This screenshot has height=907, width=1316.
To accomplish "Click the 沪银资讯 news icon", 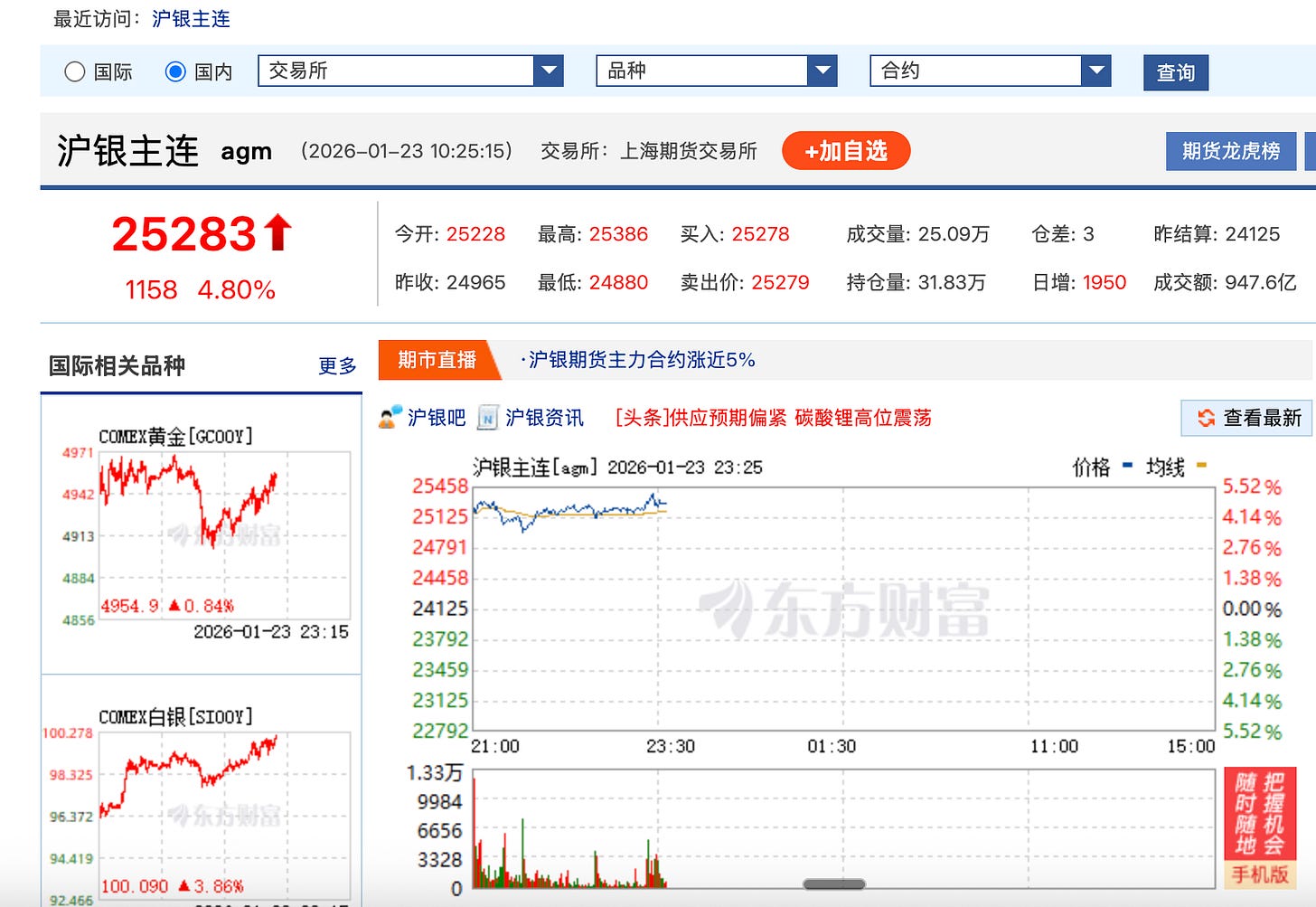I will (x=488, y=417).
